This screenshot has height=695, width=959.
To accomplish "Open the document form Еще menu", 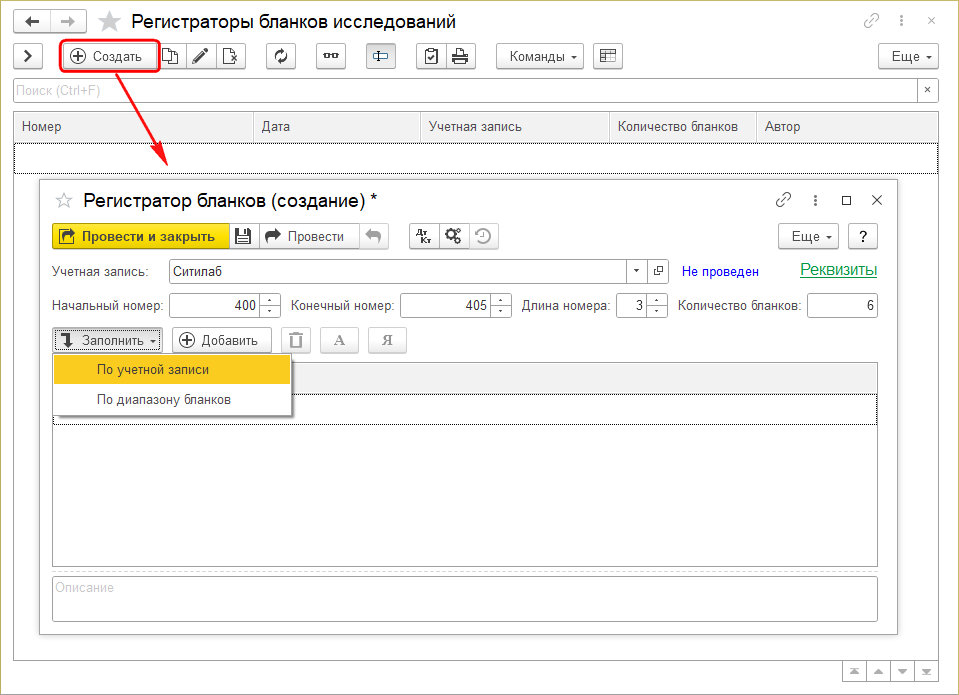I will [x=809, y=236].
